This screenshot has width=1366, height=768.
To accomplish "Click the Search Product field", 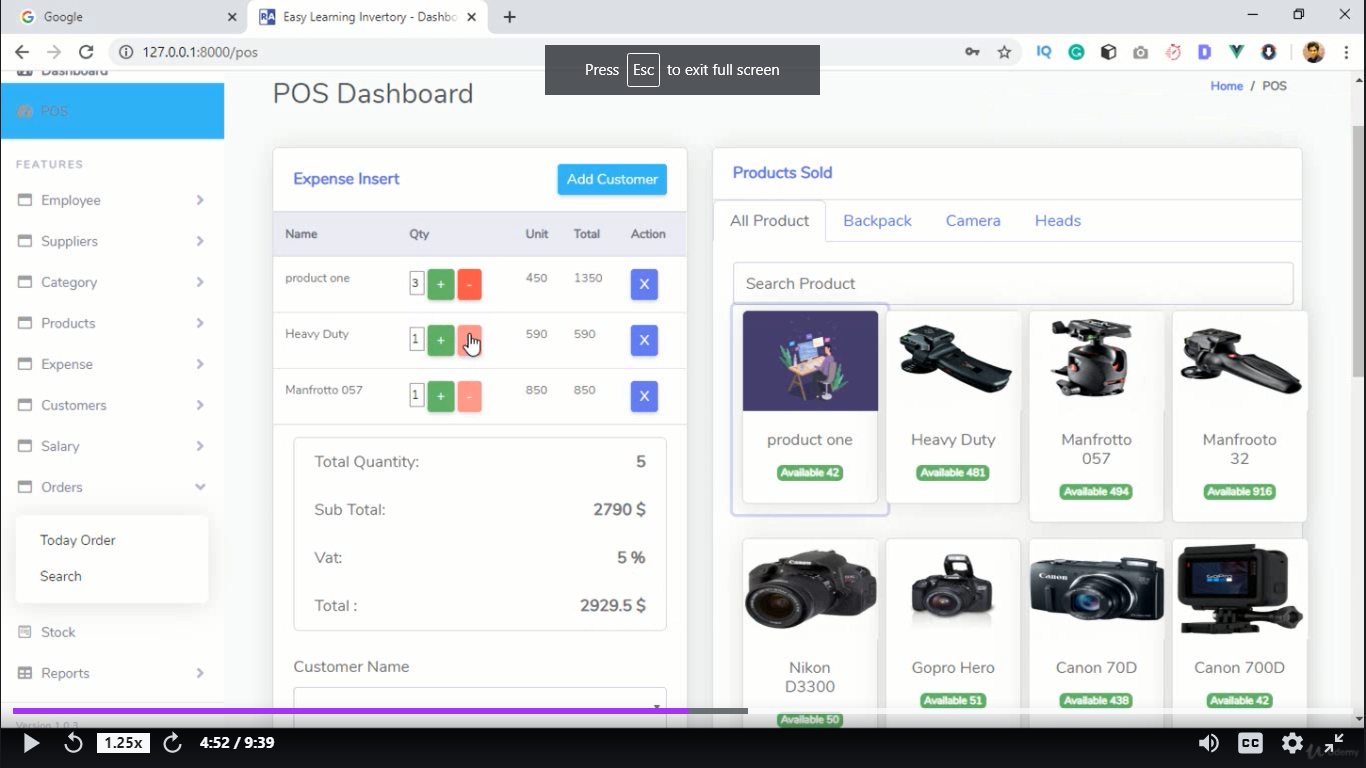I will point(1013,284).
